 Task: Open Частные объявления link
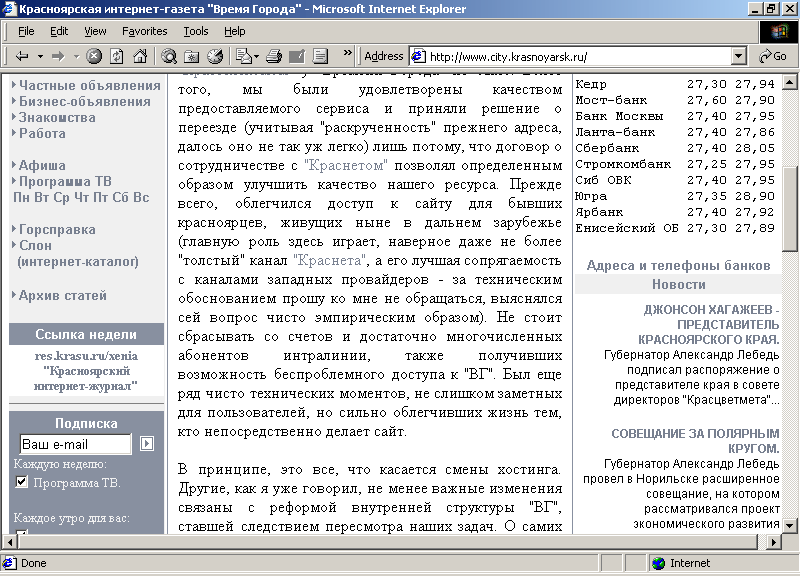(x=90, y=86)
